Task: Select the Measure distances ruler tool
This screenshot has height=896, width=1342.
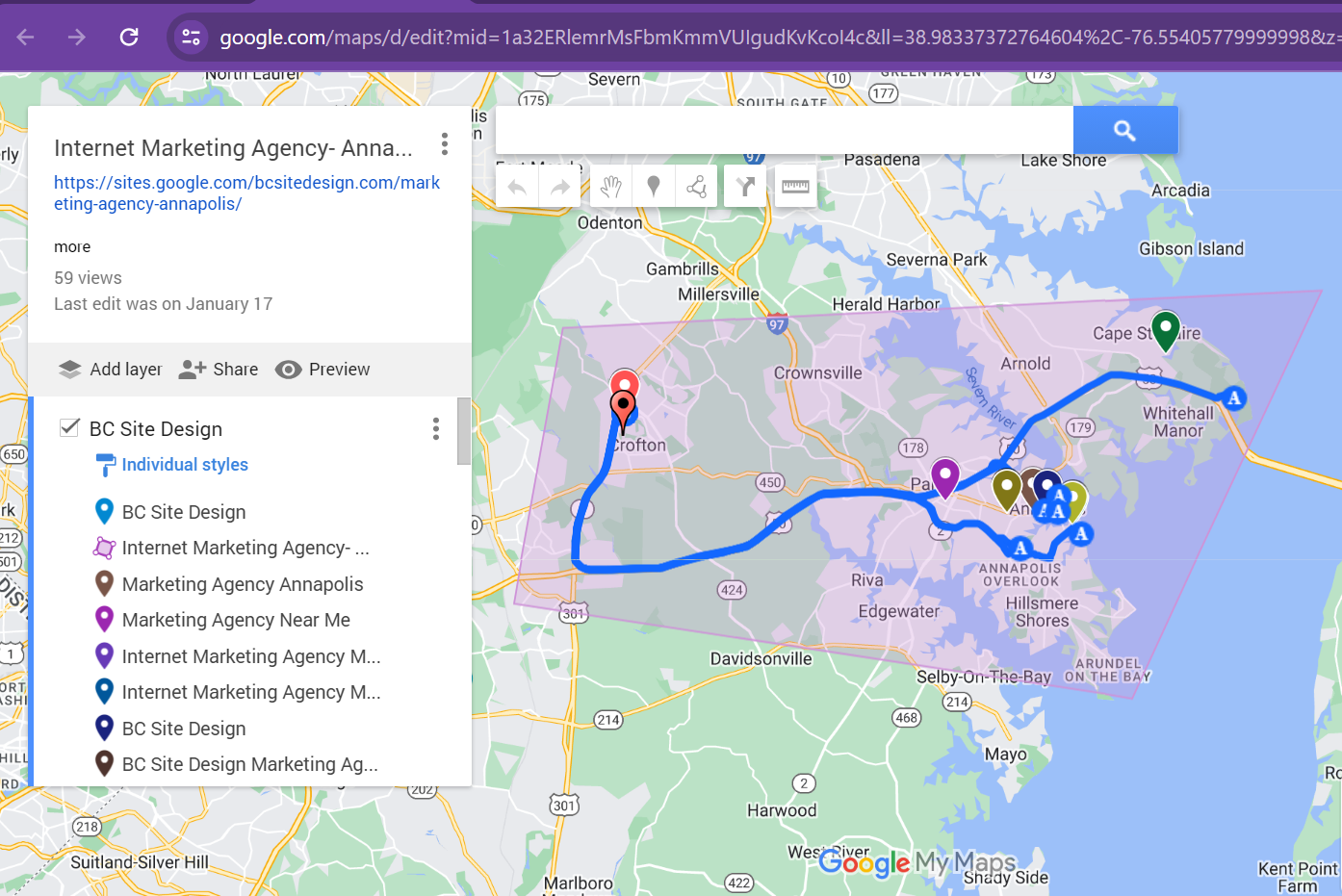Action: (795, 187)
